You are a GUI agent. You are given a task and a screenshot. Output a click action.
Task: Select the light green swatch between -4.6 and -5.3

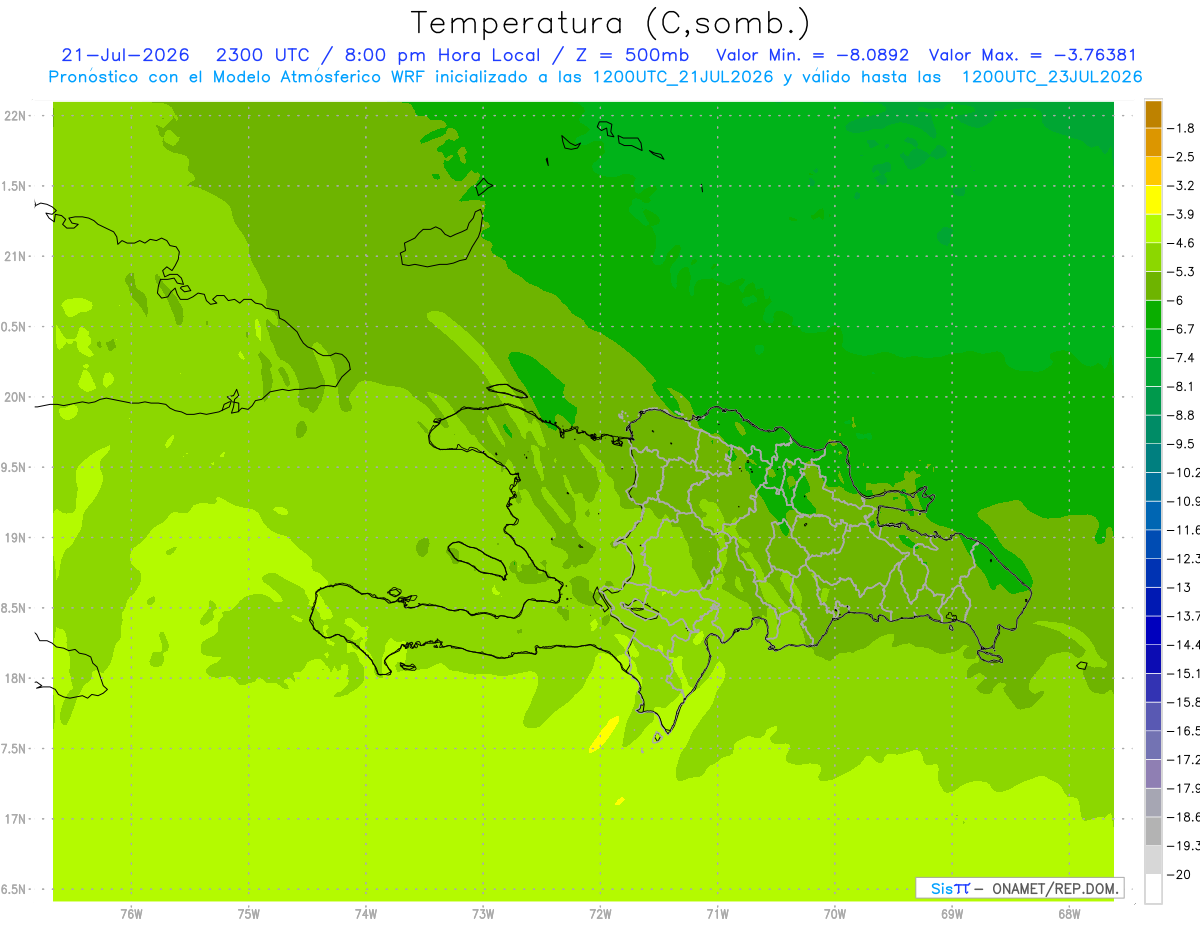(x=1153, y=257)
